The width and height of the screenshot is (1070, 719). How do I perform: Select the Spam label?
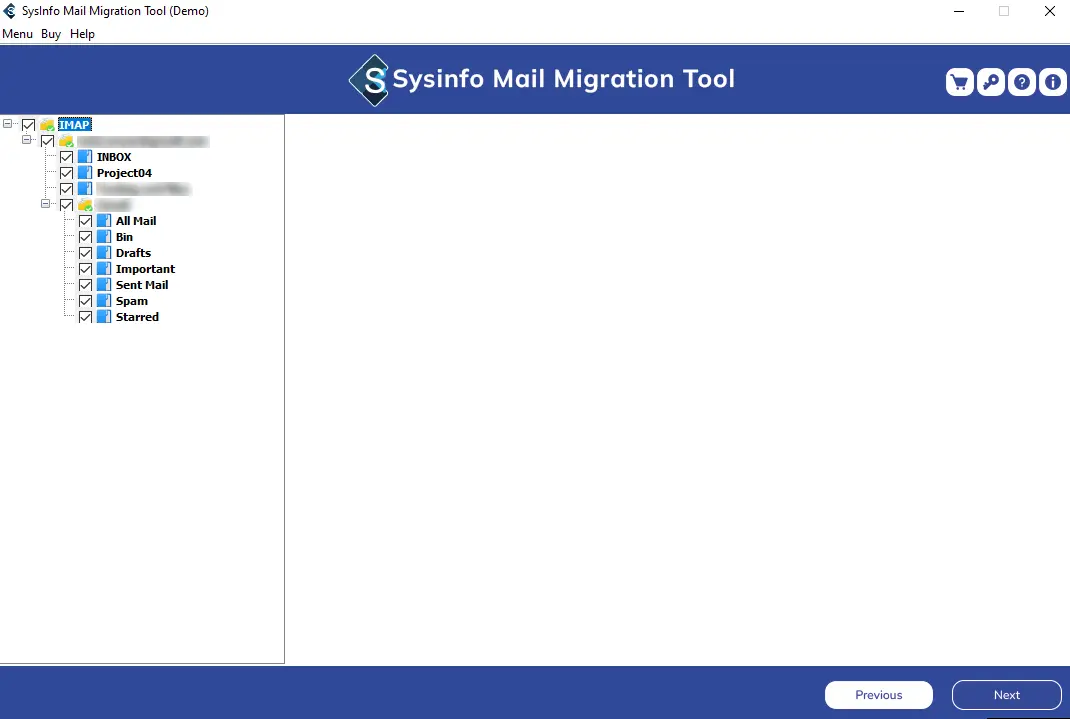(132, 301)
